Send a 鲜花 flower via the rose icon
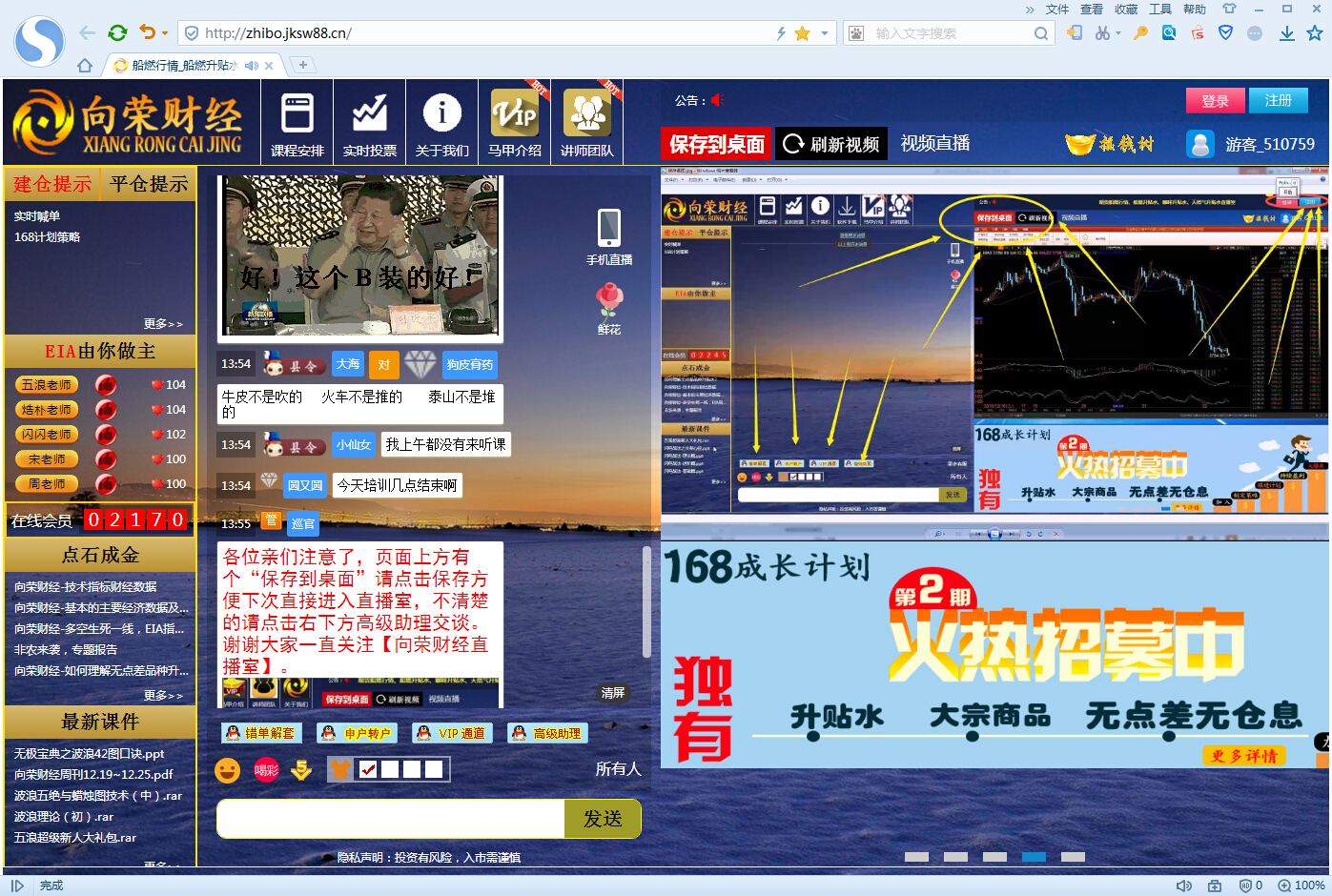Image resolution: width=1332 pixels, height=896 pixels. pyautogui.click(x=609, y=301)
